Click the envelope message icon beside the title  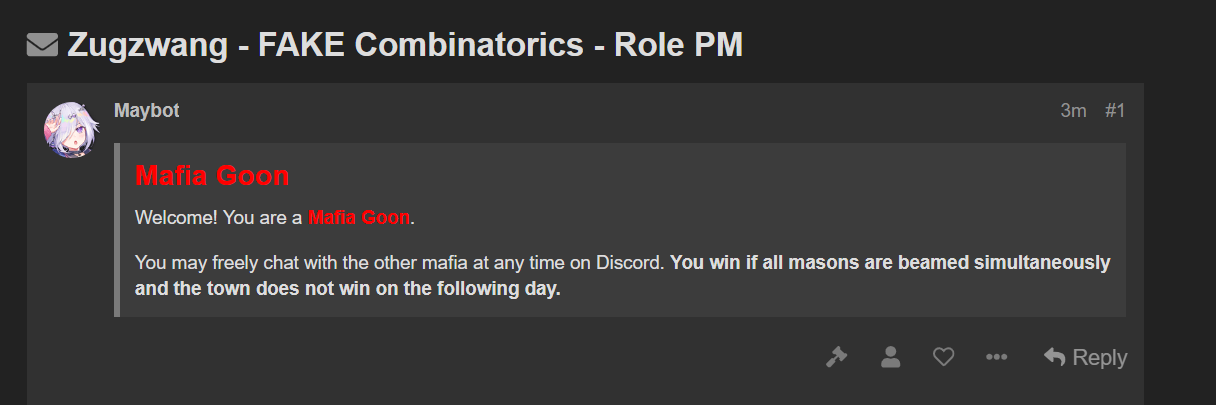click(x=42, y=45)
